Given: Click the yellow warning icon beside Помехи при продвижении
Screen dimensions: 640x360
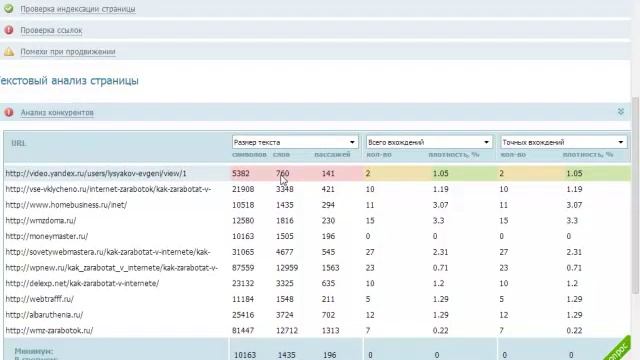Looking at the screenshot, I should point(9,51).
